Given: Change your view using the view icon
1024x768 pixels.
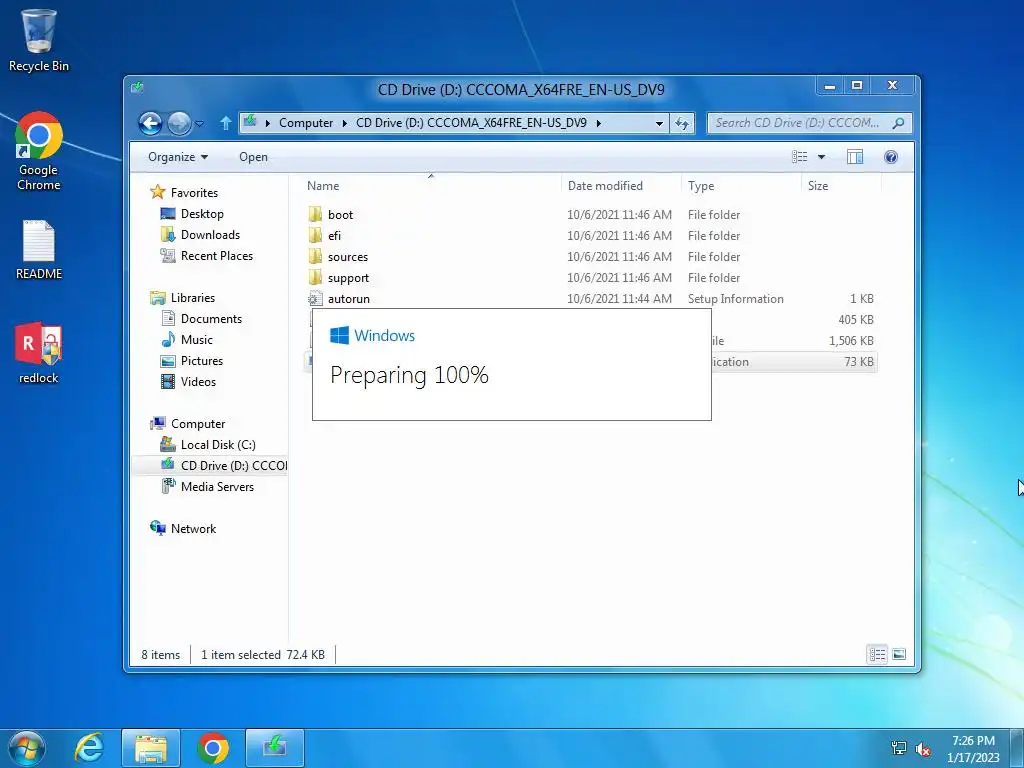Looking at the screenshot, I should 799,157.
